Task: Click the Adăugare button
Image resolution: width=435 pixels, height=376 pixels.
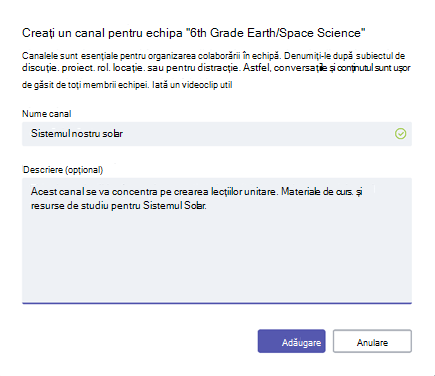Action: (291, 341)
